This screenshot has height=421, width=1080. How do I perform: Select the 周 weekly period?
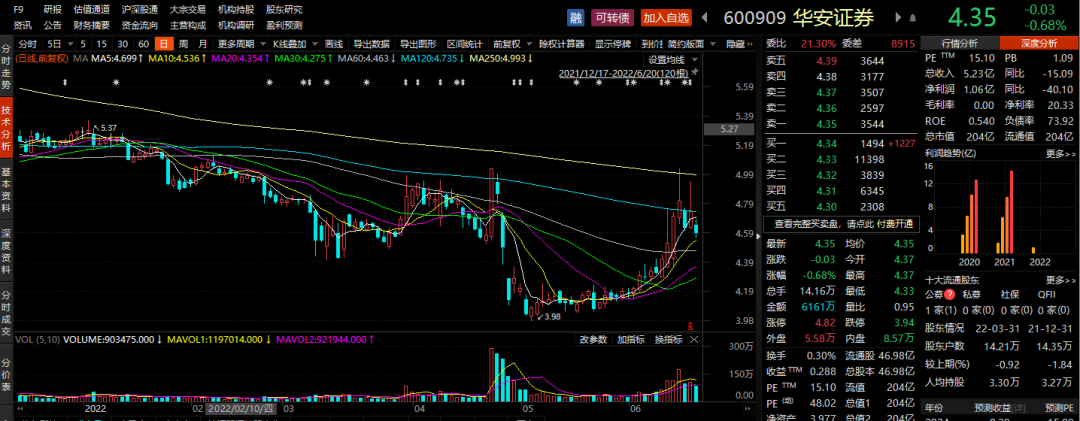click(183, 44)
